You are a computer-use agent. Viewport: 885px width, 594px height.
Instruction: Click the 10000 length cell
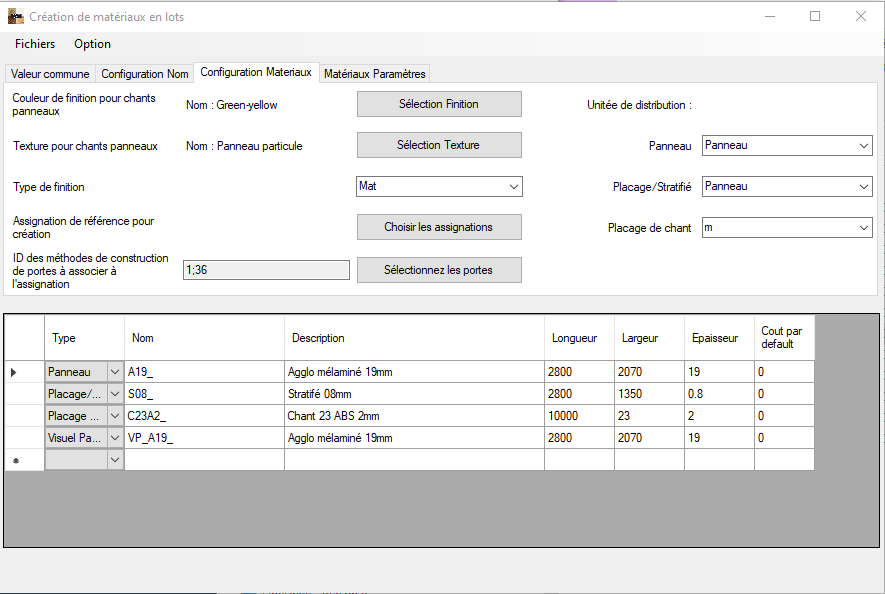580,416
